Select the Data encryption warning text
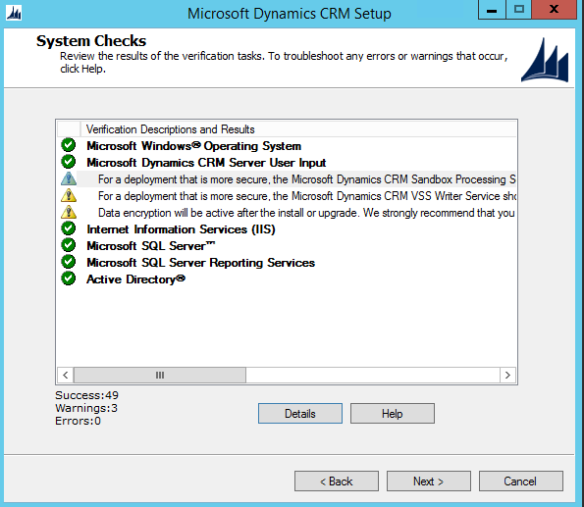This screenshot has height=507, width=584. click(307, 213)
